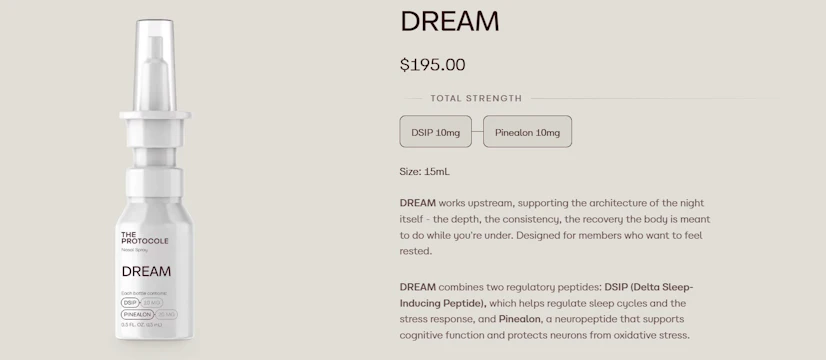Click the Size: 15mL text
Viewport: 826px width, 360px height.
425,171
